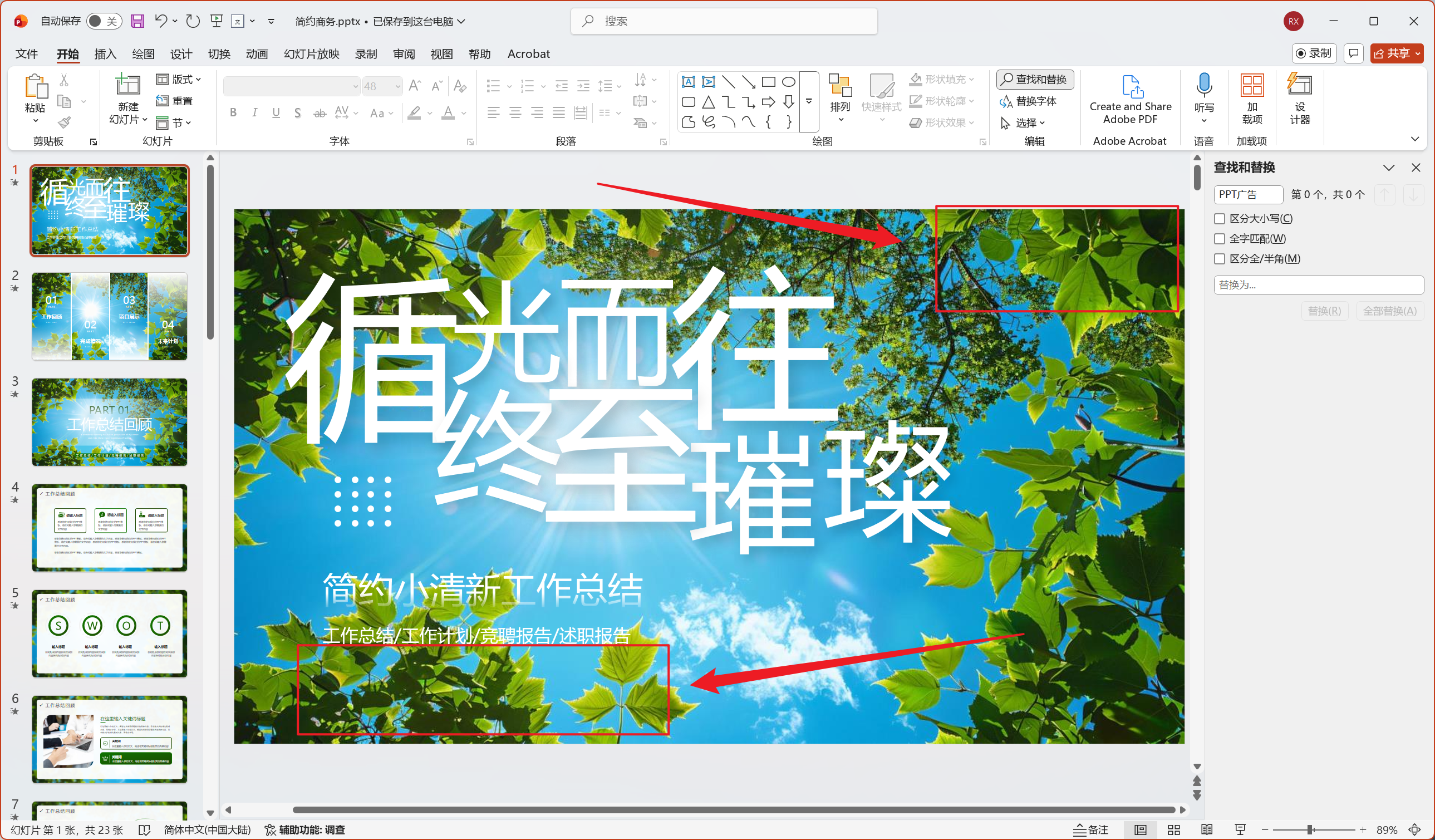Expand the 新建幻灯片 dropdown

(144, 120)
